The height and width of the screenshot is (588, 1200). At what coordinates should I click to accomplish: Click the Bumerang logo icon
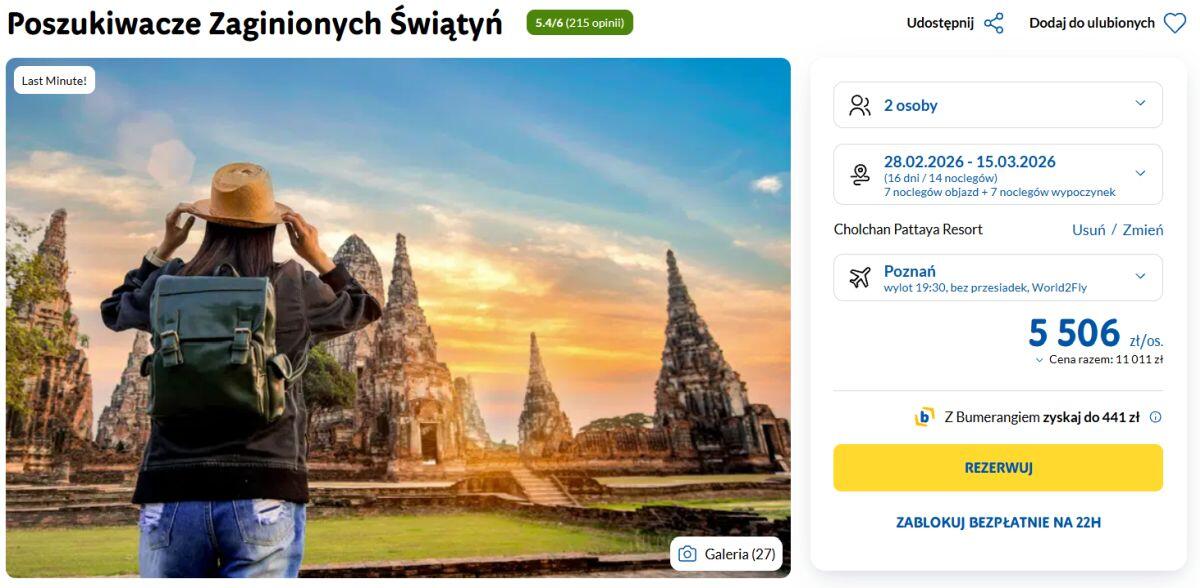click(x=924, y=417)
